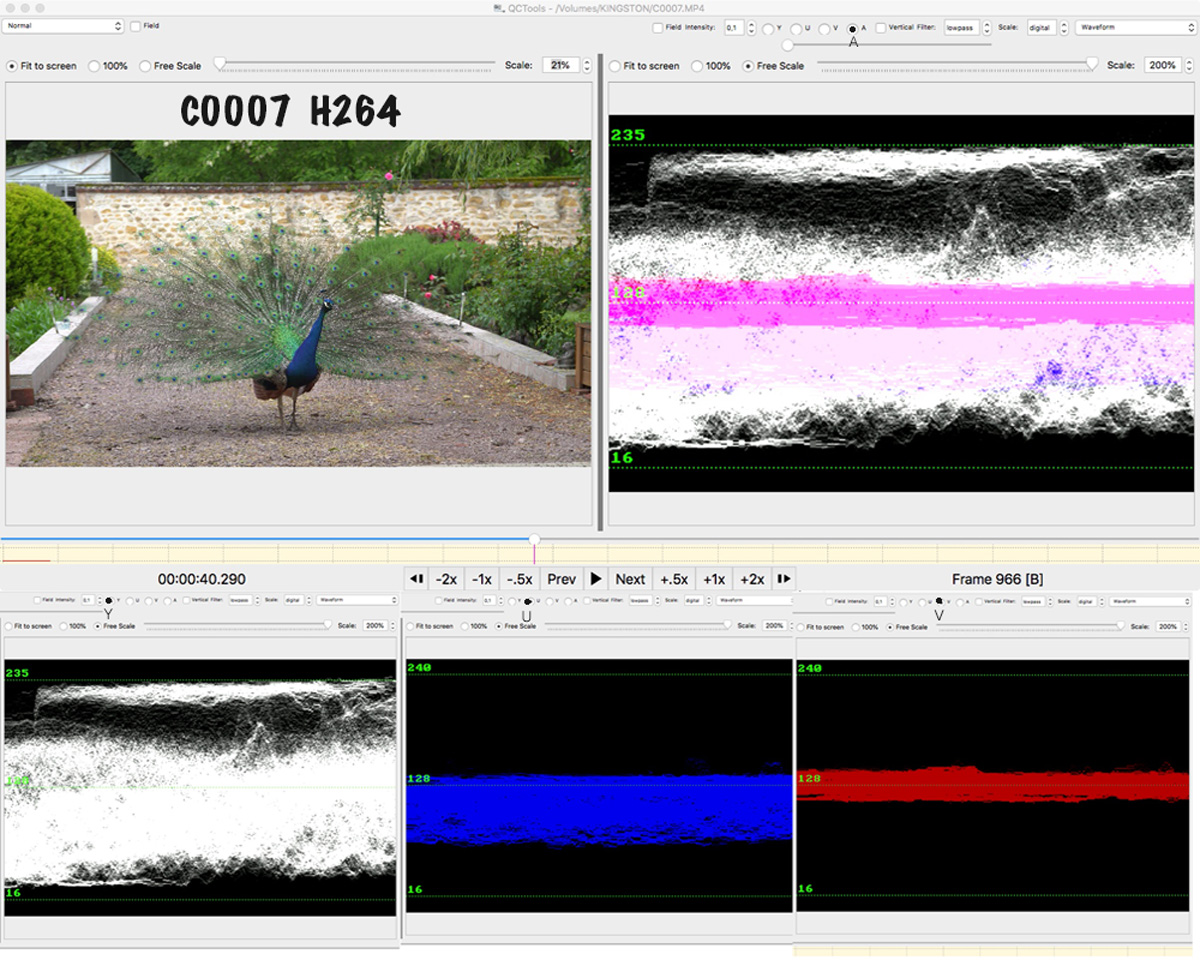The width and height of the screenshot is (1200, 960).
Task: Select 100% zoom for the peacock video panel
Action: point(94,66)
